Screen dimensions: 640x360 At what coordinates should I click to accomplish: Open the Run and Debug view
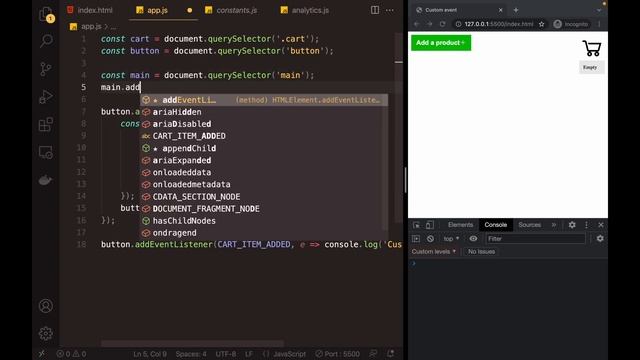46,97
